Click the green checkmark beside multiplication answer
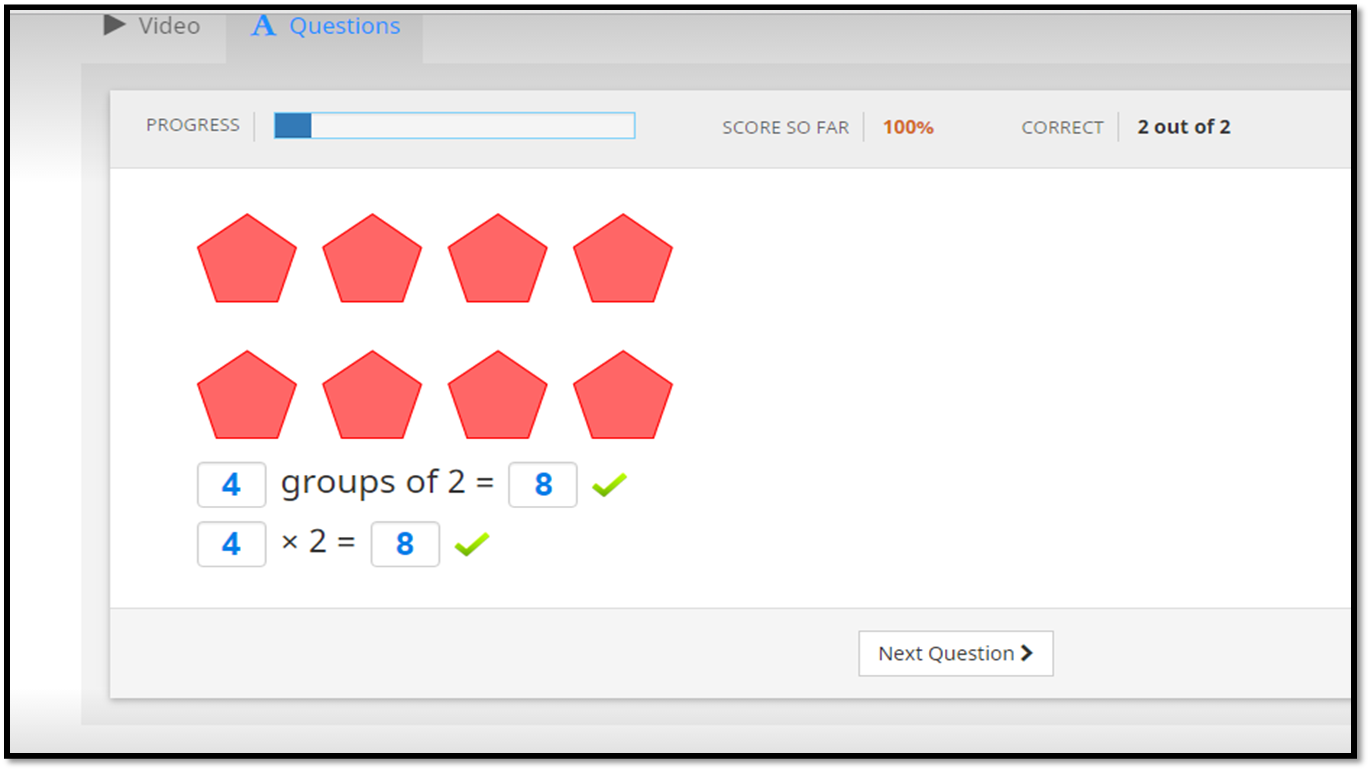The width and height of the screenshot is (1370, 771). coord(471,543)
